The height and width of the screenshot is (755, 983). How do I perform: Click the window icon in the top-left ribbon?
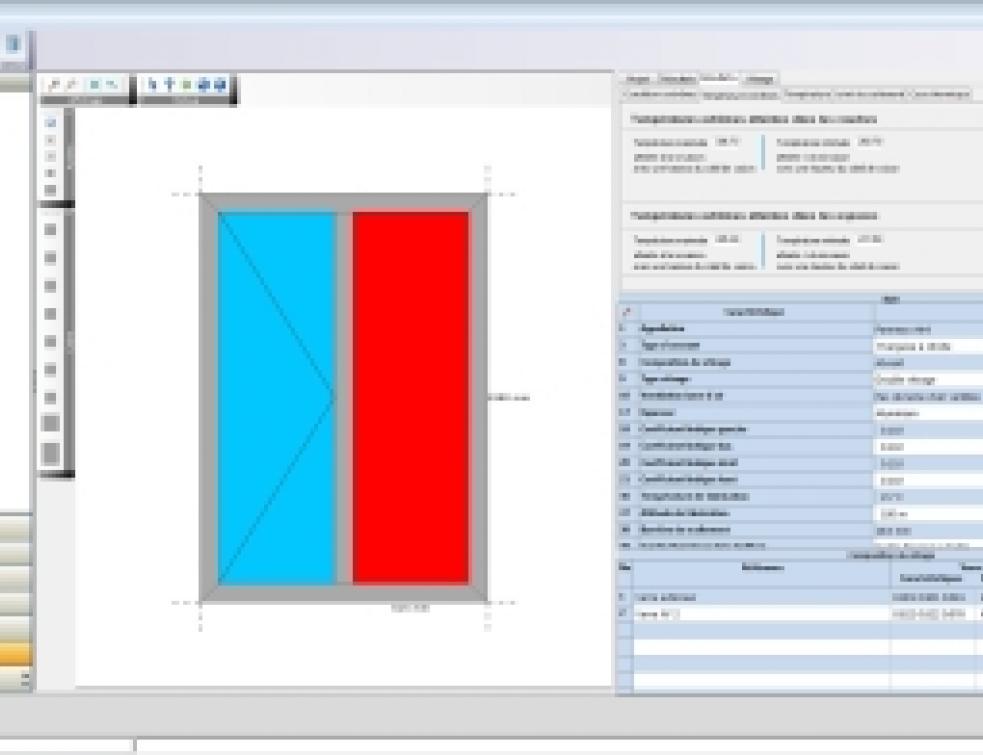[13, 44]
